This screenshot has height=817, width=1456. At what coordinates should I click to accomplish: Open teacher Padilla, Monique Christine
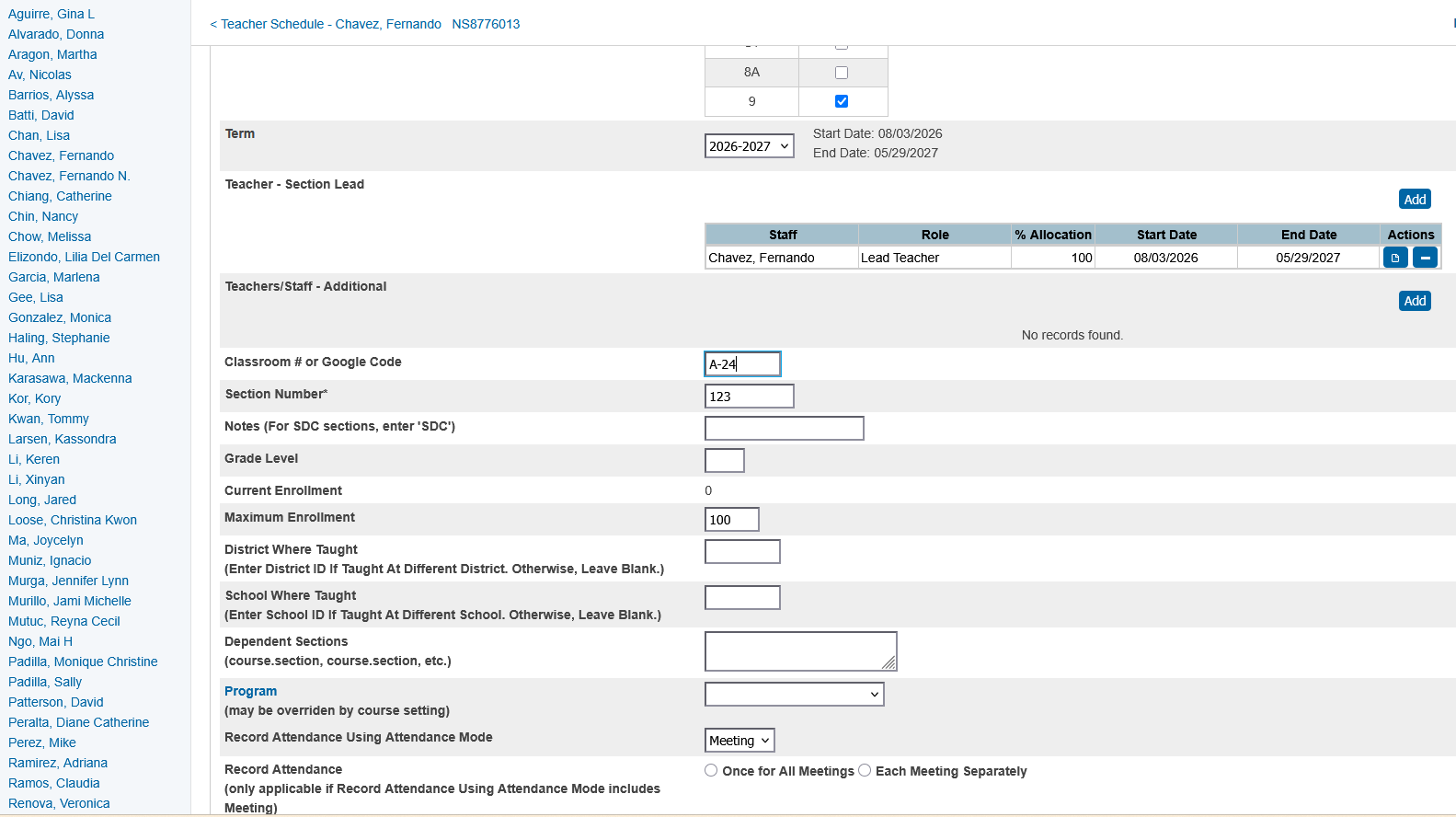coord(83,662)
